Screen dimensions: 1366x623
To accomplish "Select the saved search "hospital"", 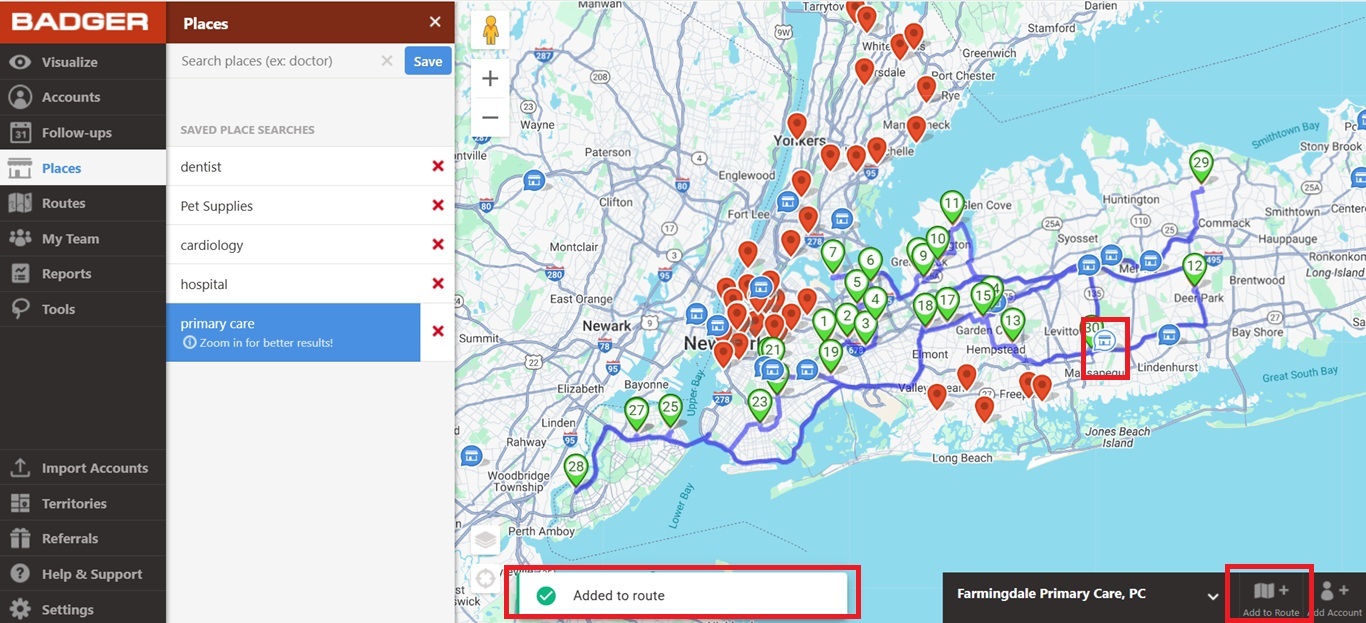I will point(293,284).
